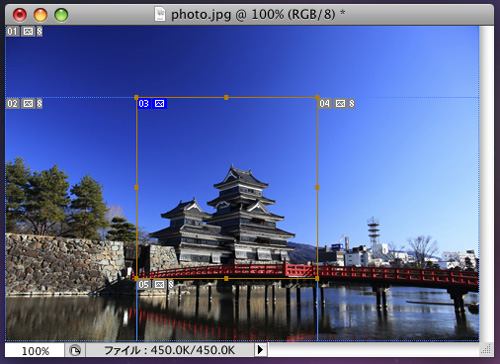Screen dimensions: 500x364
Task: Click the top-right corner handle of slice 03
Action: (x=317, y=97)
